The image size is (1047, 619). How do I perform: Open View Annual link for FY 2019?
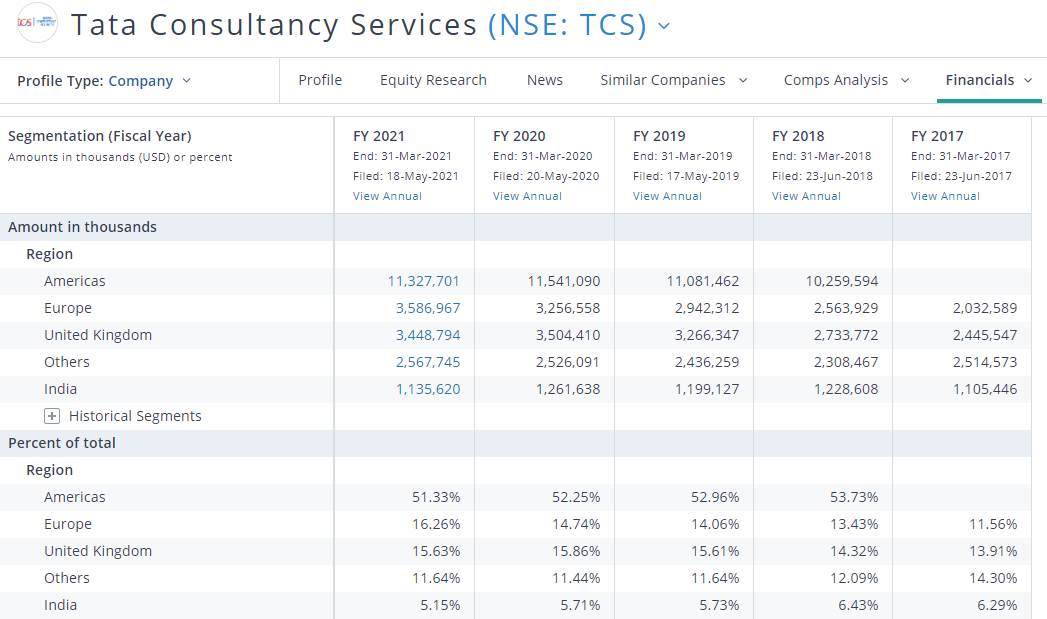[667, 196]
